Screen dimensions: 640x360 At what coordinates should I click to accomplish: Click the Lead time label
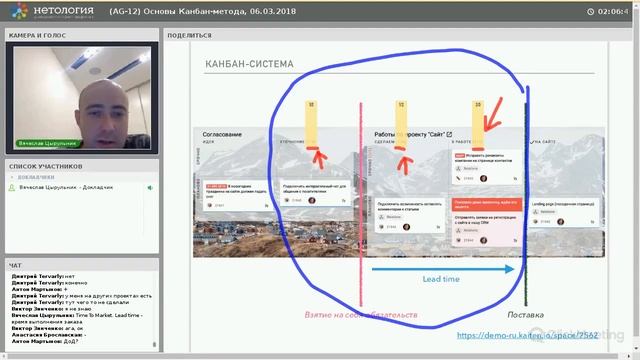[441, 279]
